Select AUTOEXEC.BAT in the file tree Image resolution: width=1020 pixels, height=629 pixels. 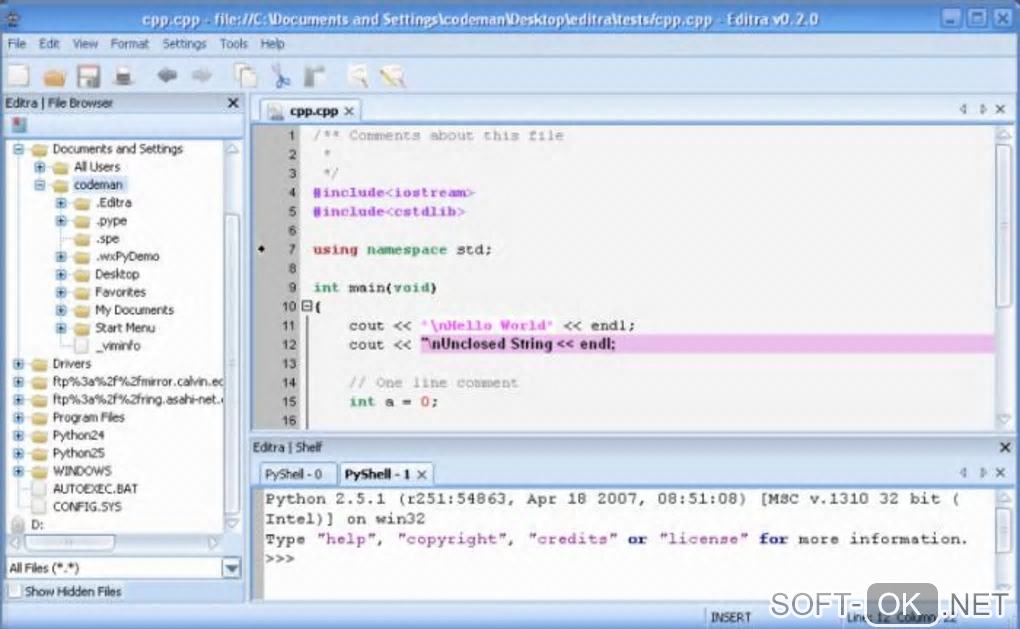[95, 489]
